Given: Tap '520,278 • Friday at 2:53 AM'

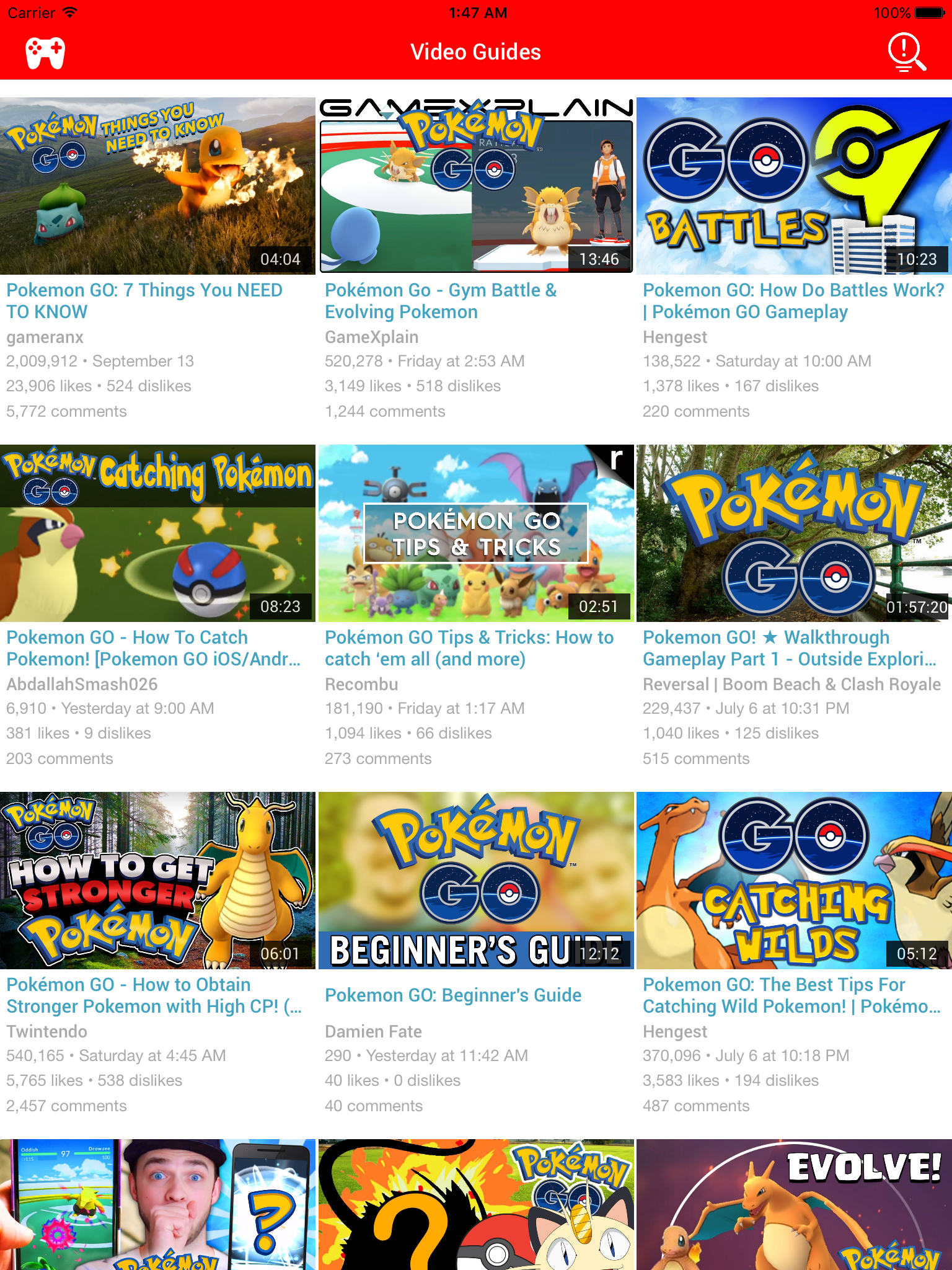Looking at the screenshot, I should tap(425, 361).
